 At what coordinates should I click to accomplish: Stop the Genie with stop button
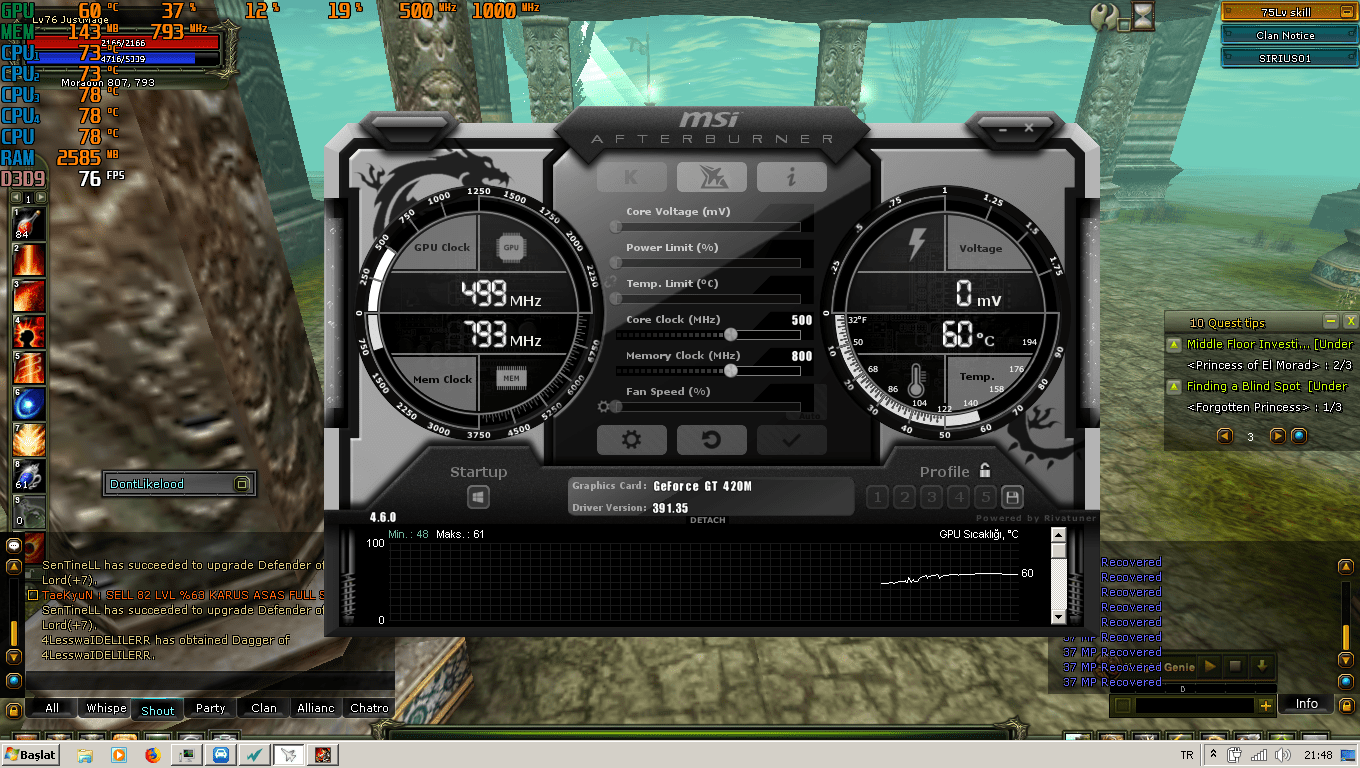(x=1235, y=666)
